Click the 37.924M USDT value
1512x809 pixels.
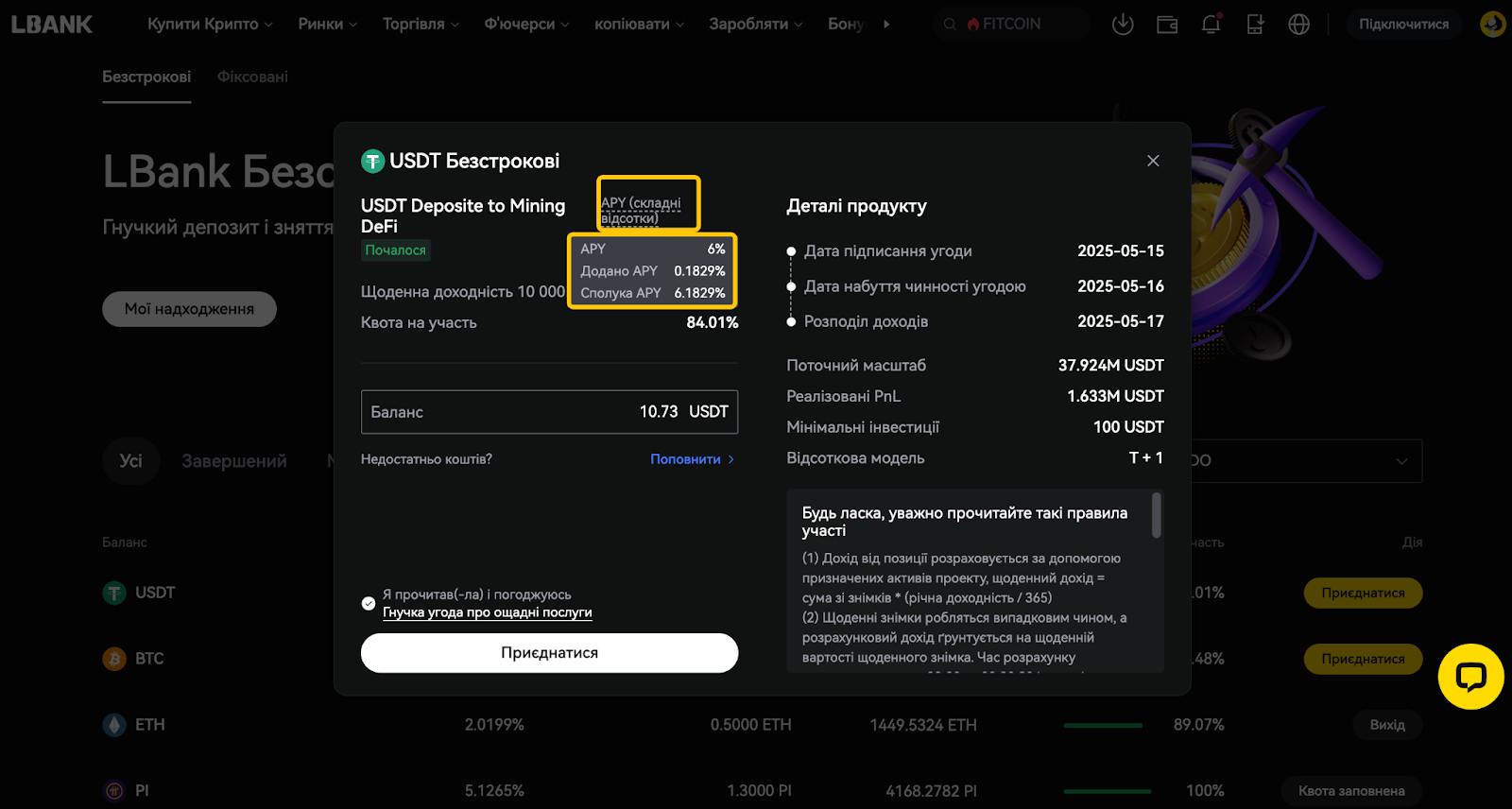click(1111, 366)
